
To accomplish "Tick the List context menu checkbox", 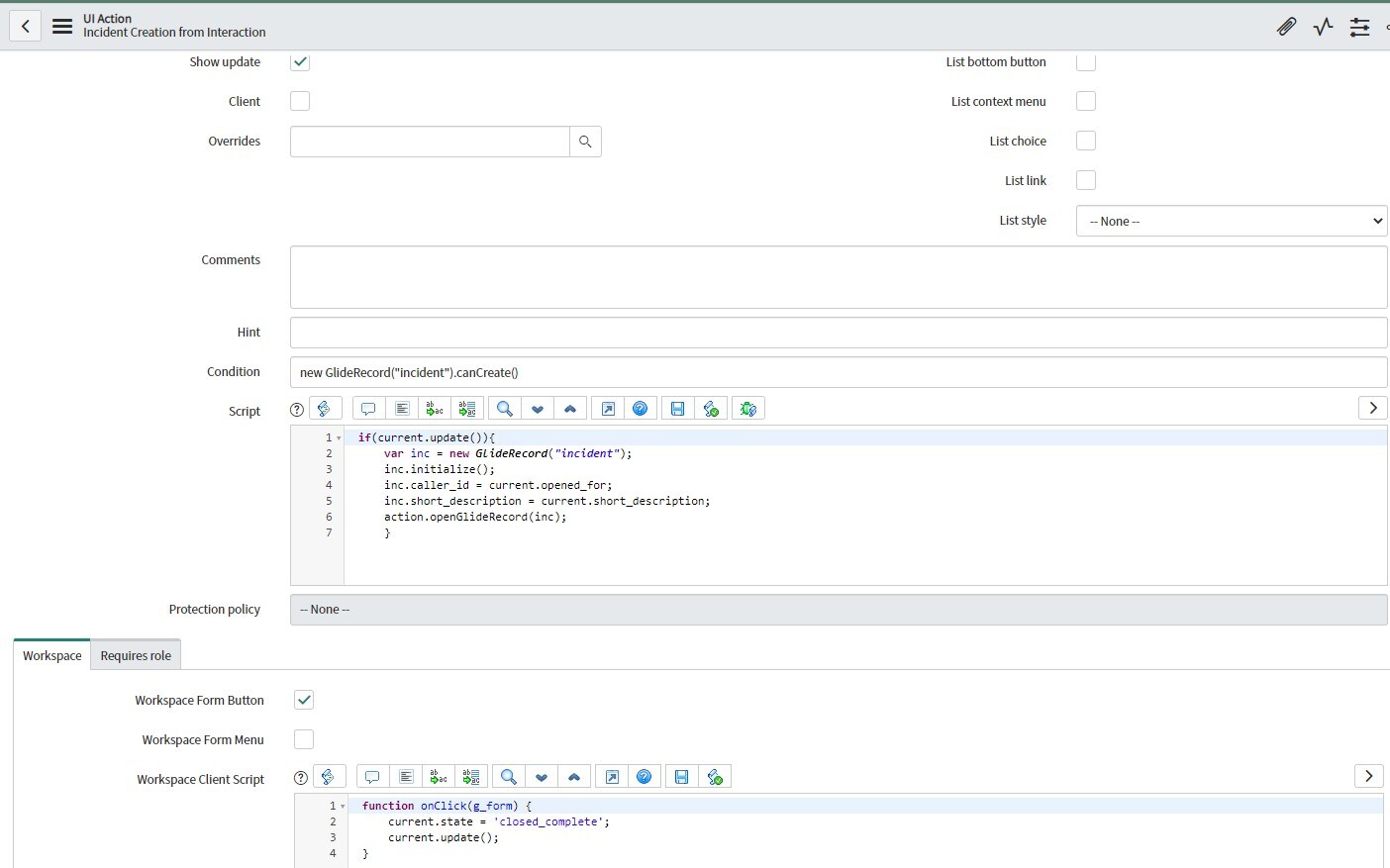I will (x=1086, y=101).
